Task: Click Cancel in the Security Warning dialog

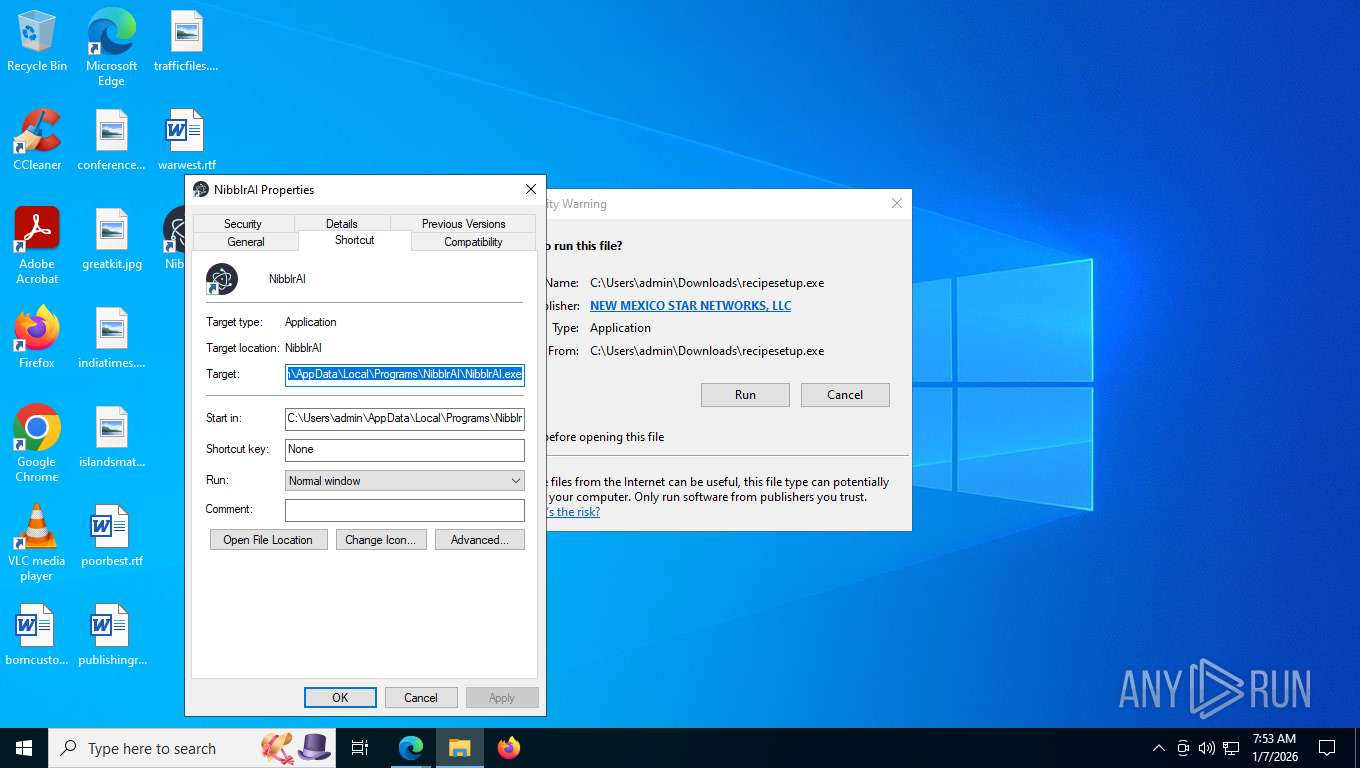Action: 845,395
